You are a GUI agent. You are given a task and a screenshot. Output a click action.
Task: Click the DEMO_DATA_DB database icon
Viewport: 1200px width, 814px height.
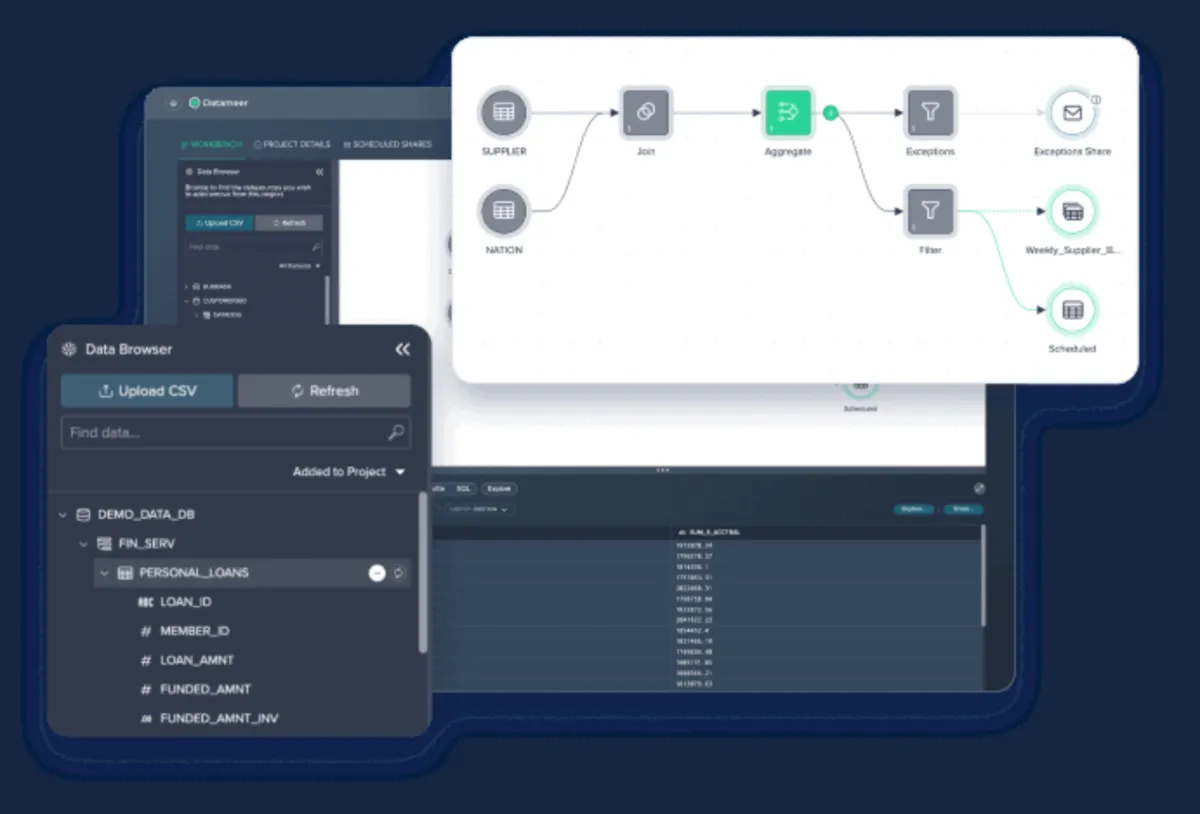click(x=83, y=515)
